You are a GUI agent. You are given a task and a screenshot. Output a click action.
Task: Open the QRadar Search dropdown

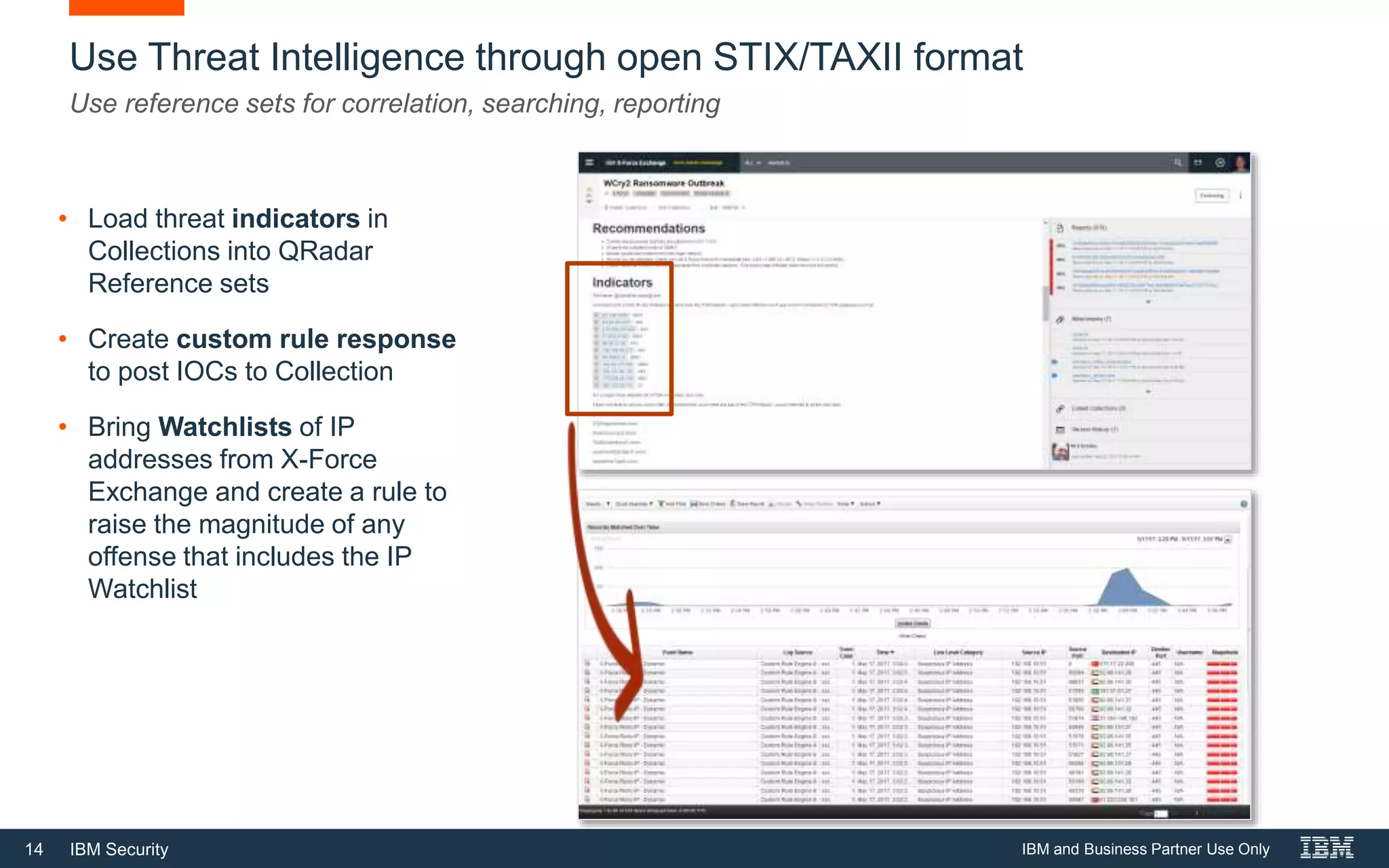(598, 504)
